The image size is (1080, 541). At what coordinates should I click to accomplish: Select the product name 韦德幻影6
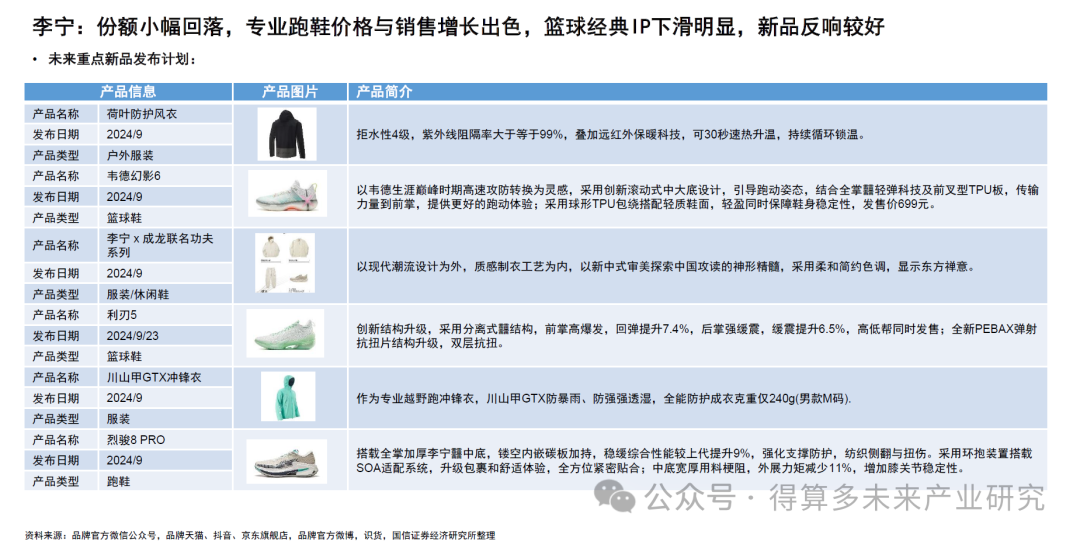pyautogui.click(x=134, y=176)
